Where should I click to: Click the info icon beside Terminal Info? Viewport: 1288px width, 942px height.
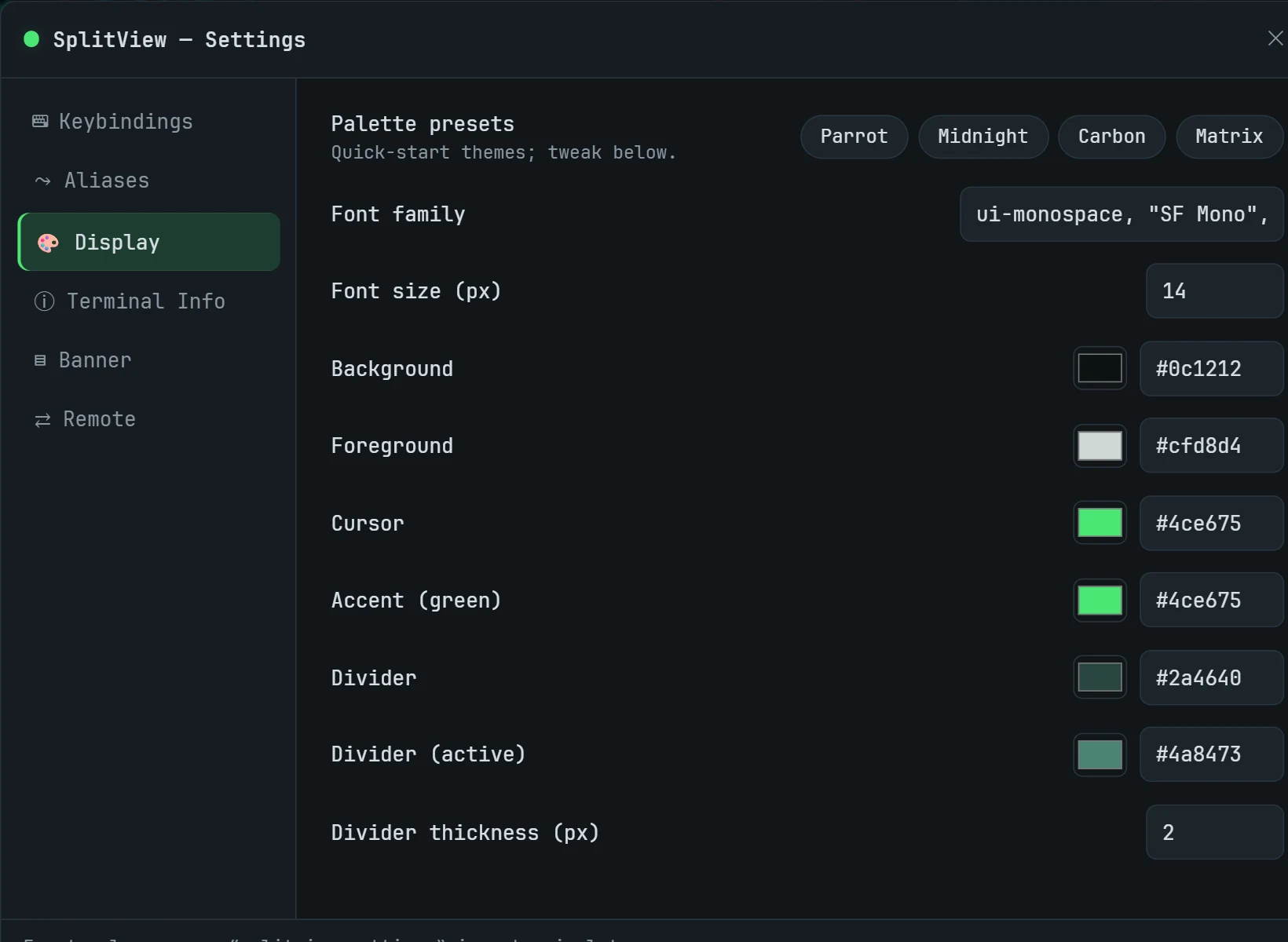(x=44, y=301)
